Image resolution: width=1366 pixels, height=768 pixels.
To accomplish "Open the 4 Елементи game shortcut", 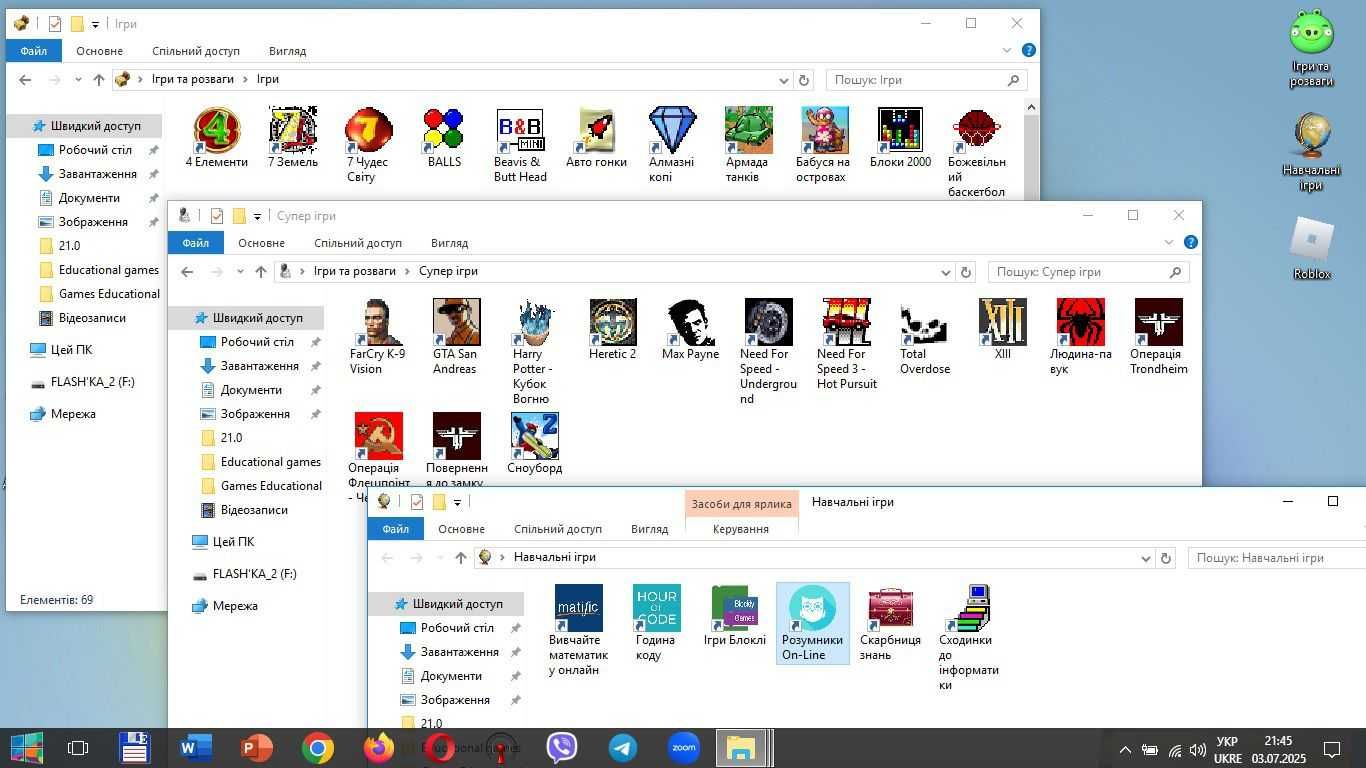I will (217, 139).
